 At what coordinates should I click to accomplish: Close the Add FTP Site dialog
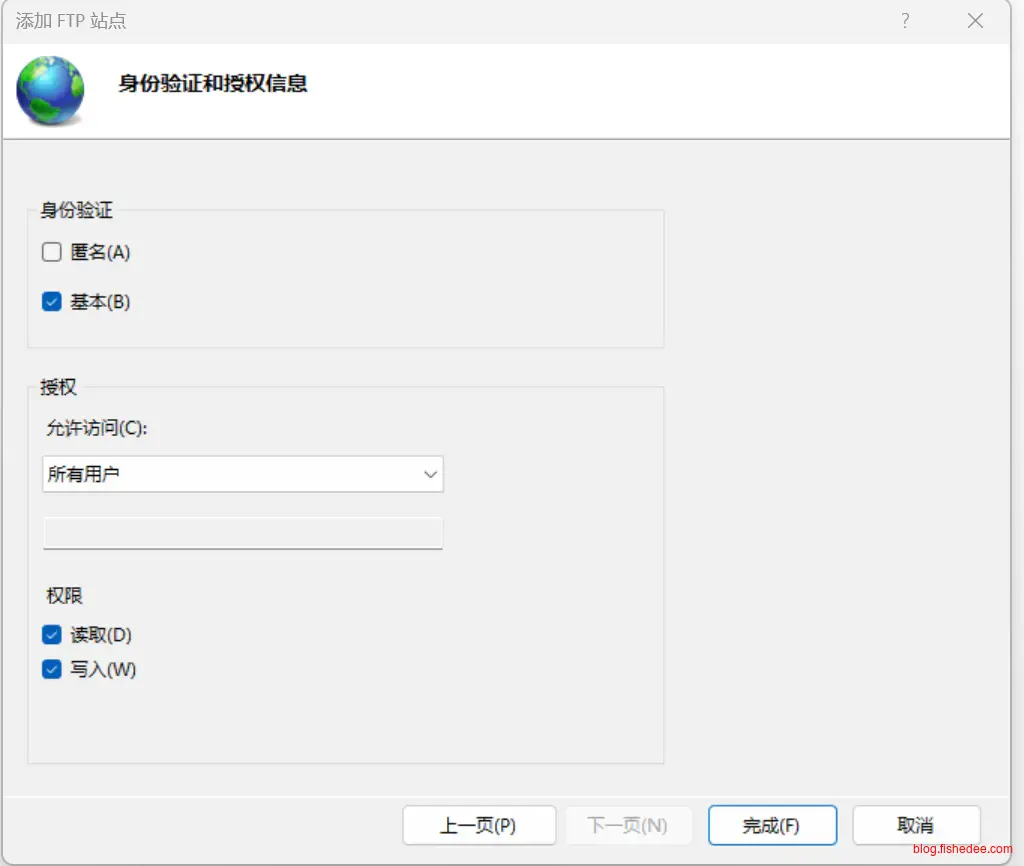point(975,21)
